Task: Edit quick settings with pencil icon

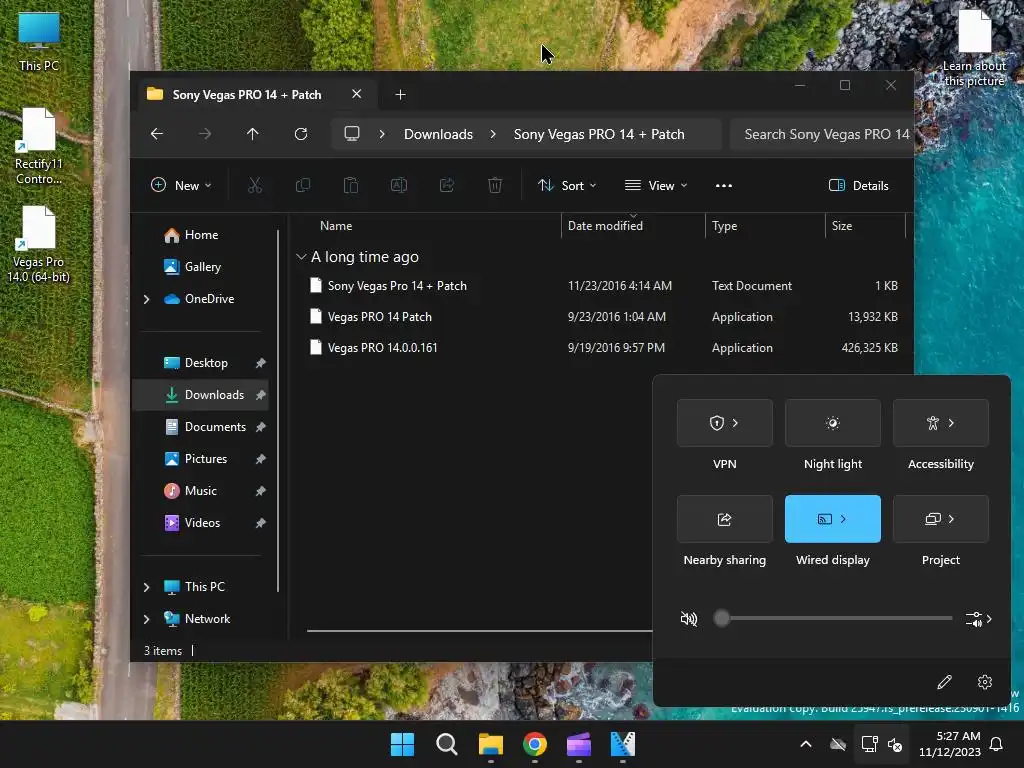Action: [944, 682]
